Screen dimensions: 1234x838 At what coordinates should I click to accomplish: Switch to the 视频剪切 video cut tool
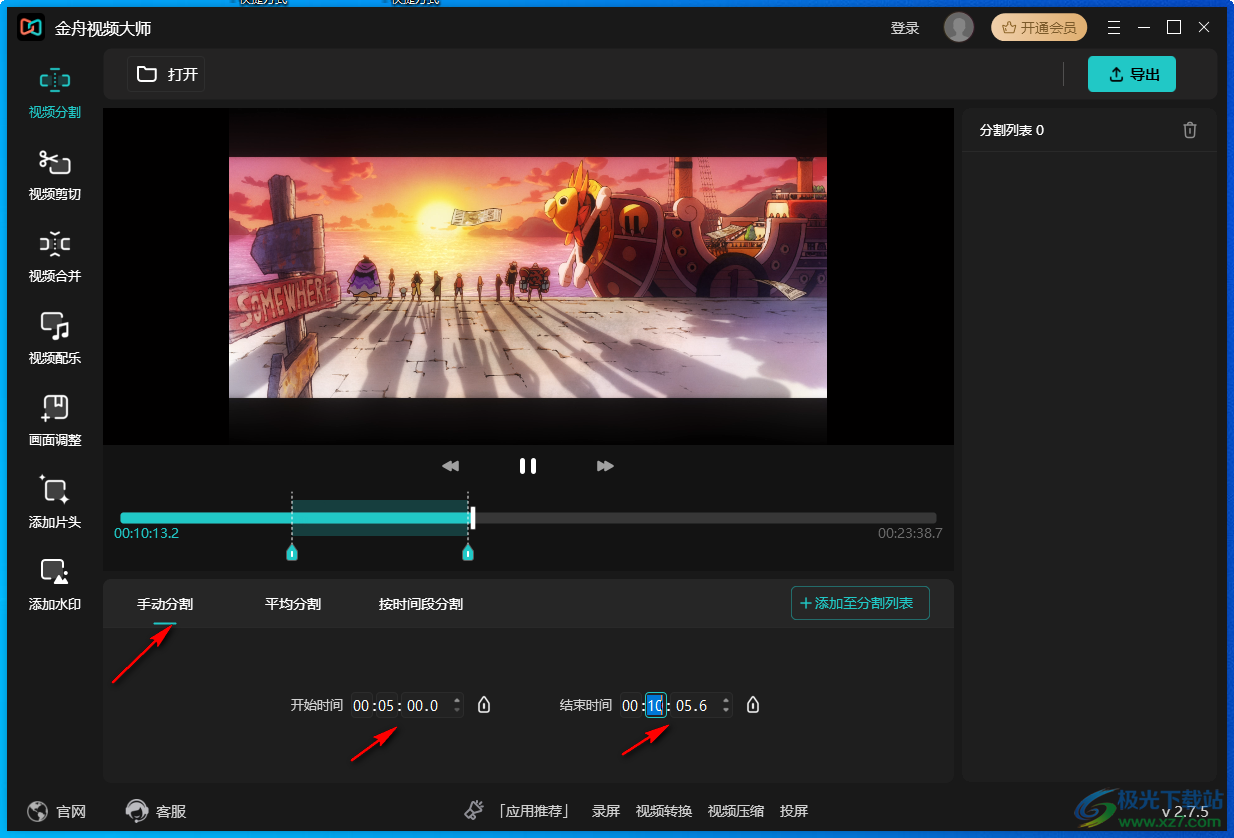click(55, 176)
